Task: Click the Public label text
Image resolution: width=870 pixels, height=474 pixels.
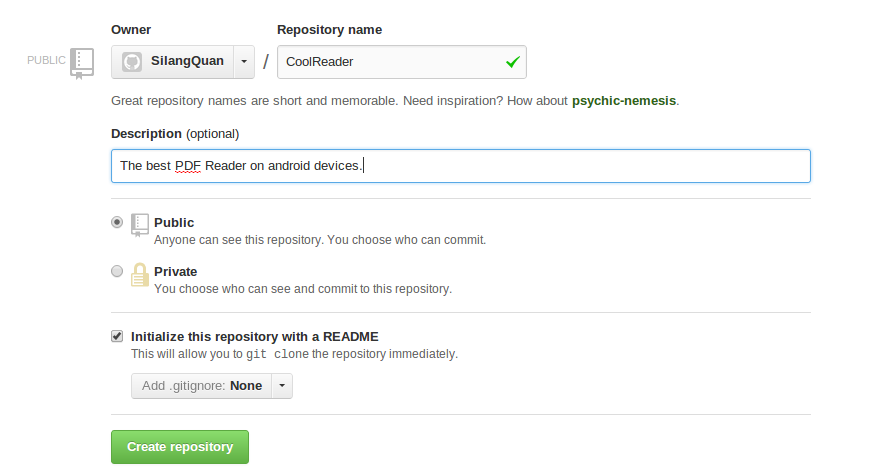Action: [x=174, y=223]
